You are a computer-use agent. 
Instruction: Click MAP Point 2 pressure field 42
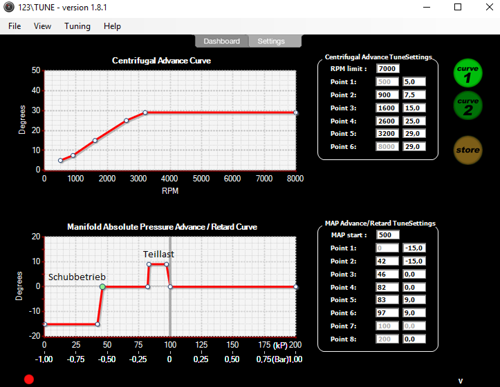coord(387,261)
